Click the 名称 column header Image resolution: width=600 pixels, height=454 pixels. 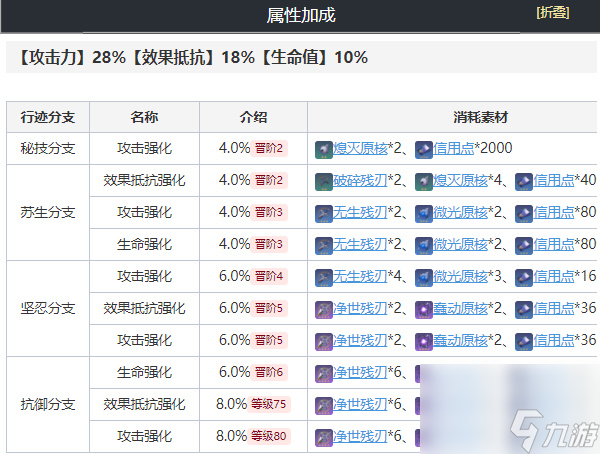(144, 117)
